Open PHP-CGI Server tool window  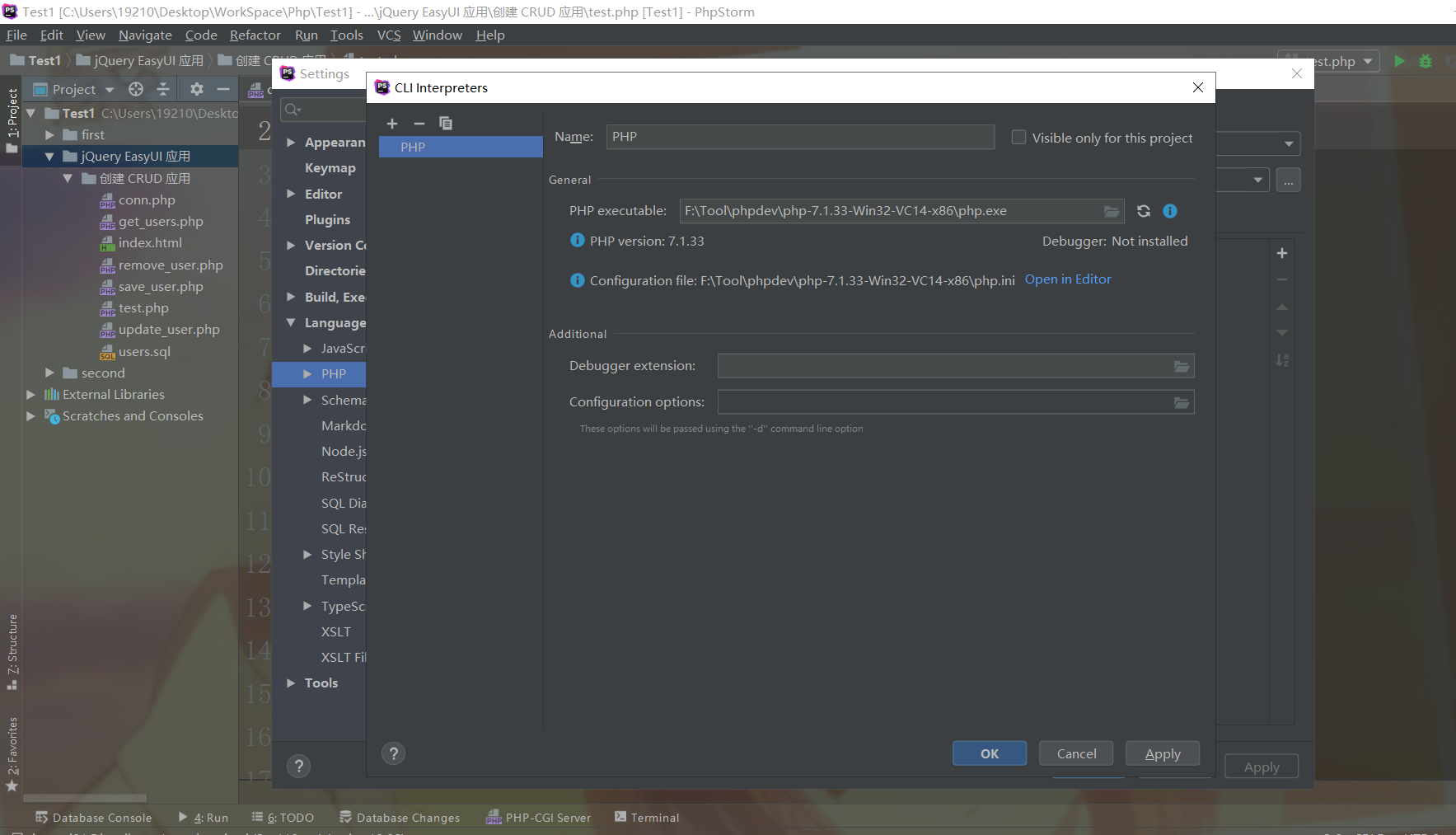pyautogui.click(x=539, y=818)
